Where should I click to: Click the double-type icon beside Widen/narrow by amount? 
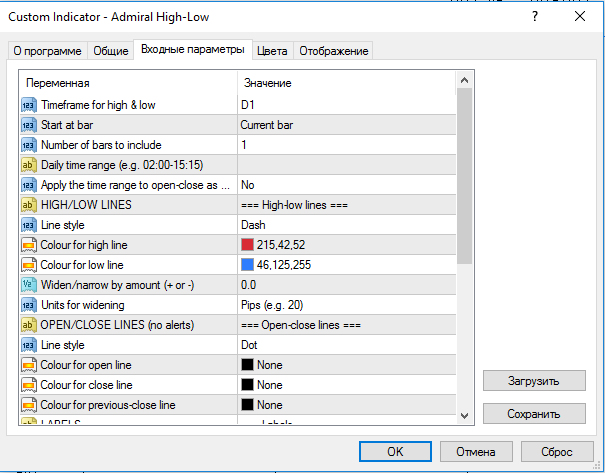coord(29,285)
